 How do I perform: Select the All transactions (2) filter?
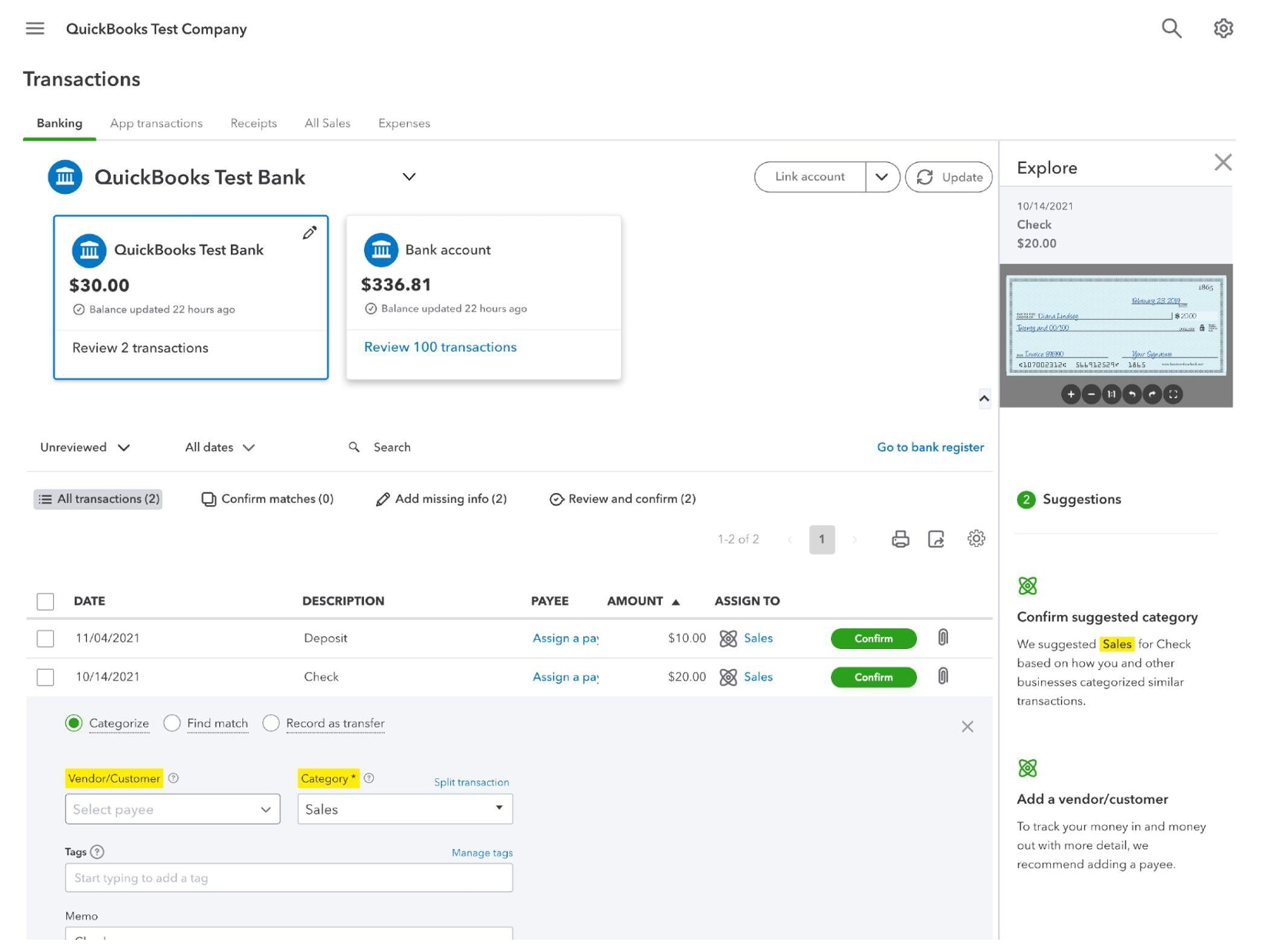[x=98, y=499]
